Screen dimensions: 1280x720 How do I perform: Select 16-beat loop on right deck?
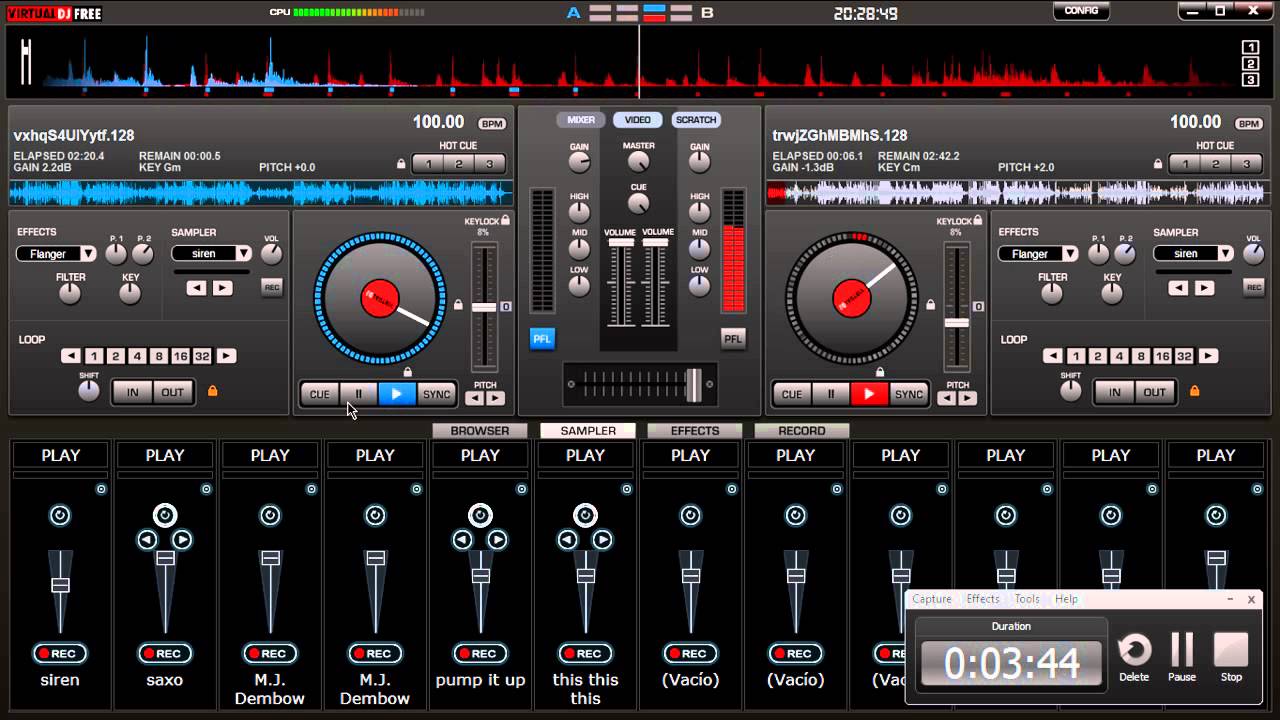pos(1162,356)
